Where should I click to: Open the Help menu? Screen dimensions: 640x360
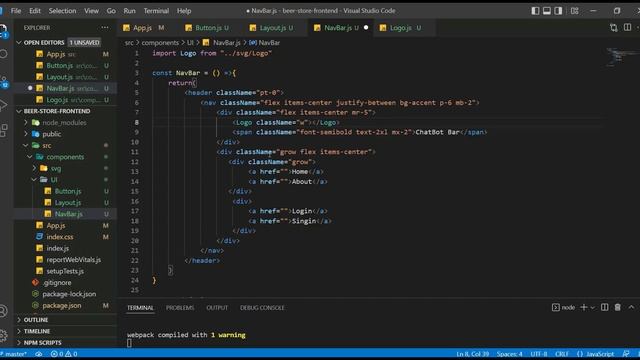[x=184, y=11]
